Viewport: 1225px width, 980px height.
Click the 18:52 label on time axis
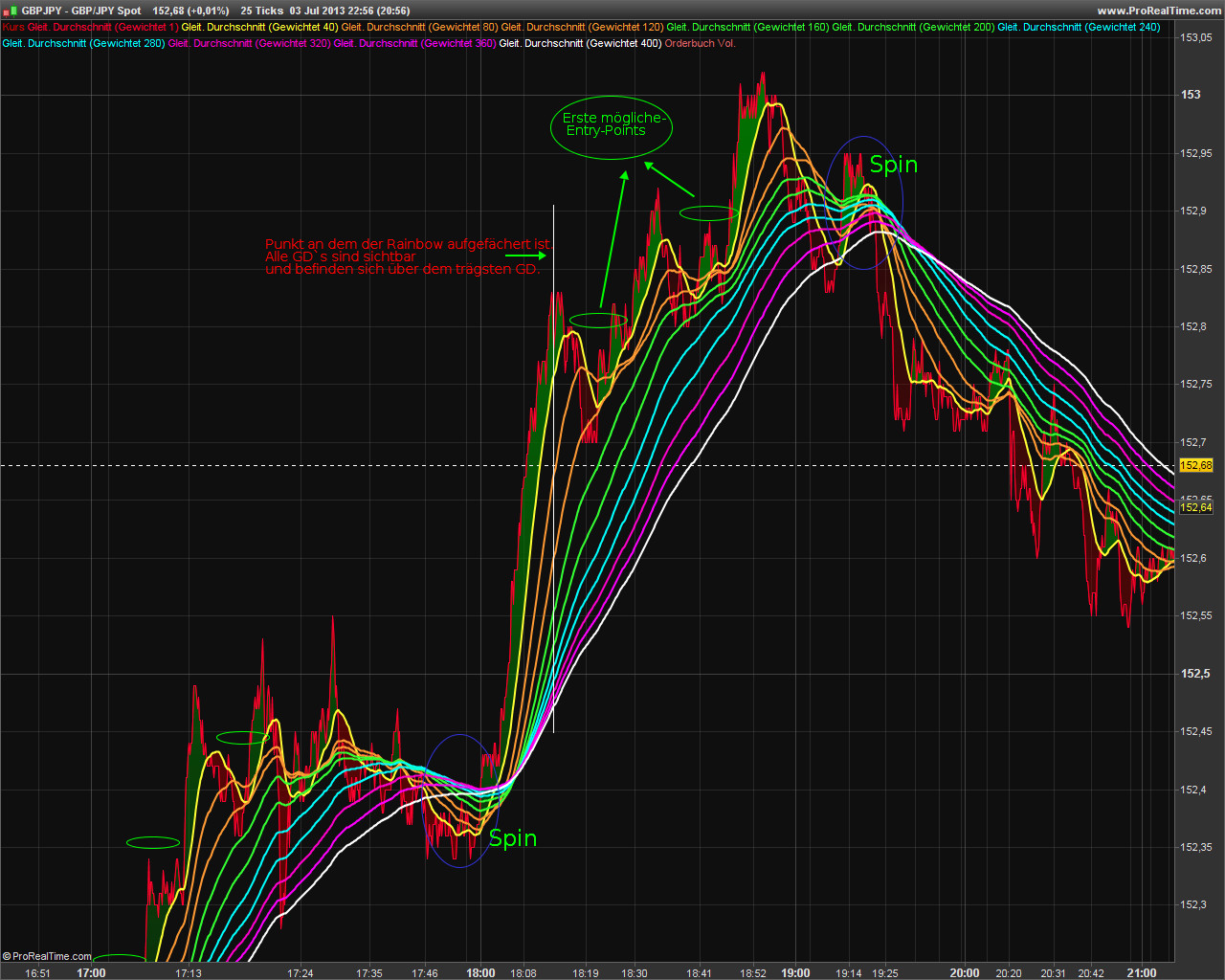tap(753, 973)
